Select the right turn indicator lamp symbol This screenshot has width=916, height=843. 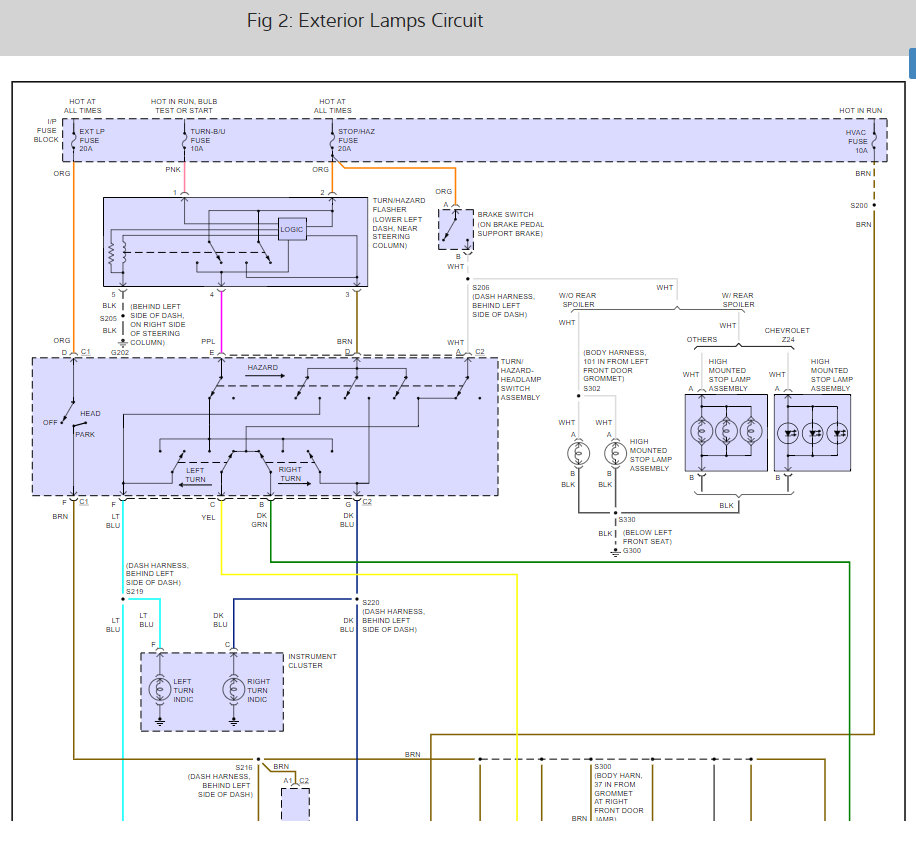coord(233,690)
